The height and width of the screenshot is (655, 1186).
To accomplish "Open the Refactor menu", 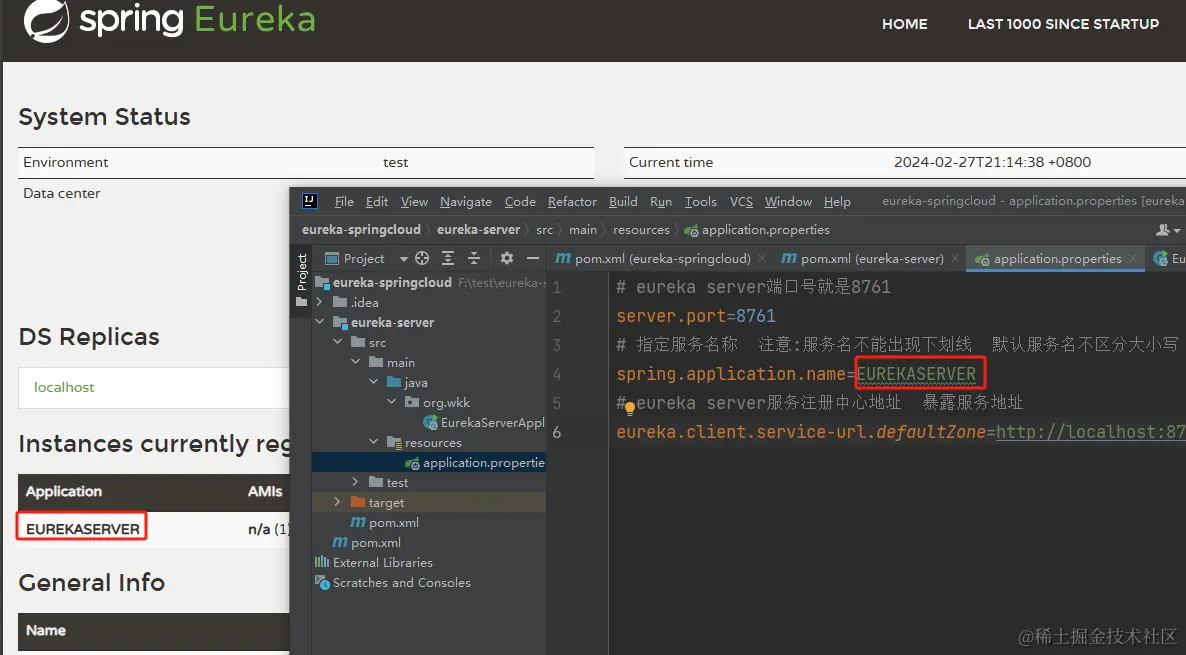I will coord(573,201).
